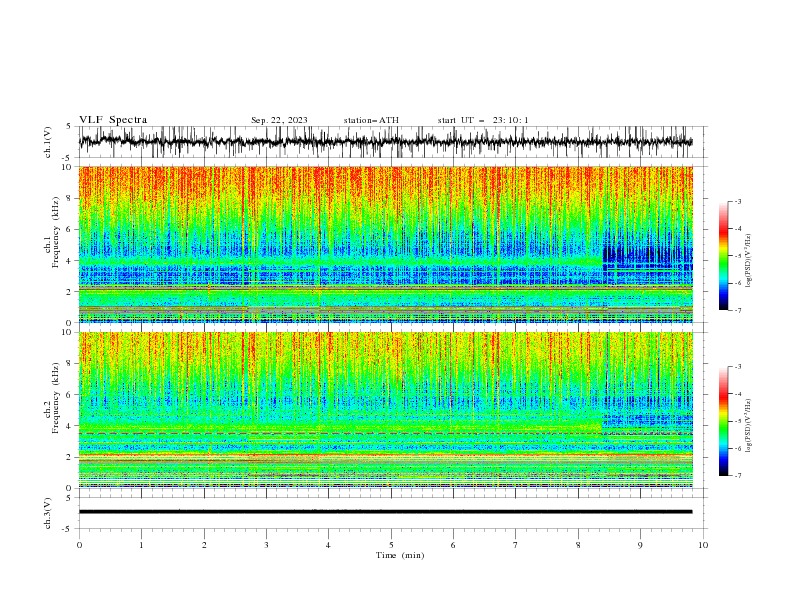
Task: Click the "-3" tick of ch.1 color bar
Action: [737, 201]
